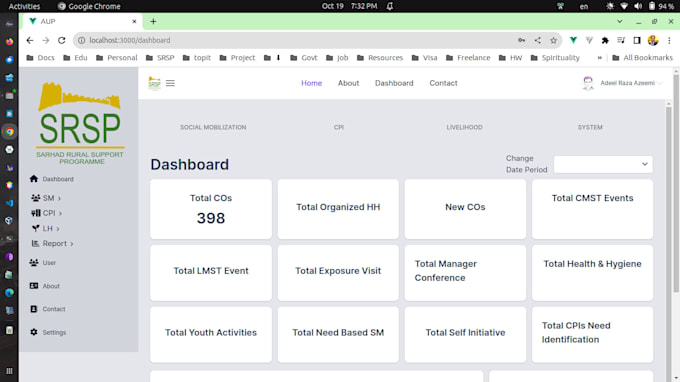Open Total CPIs Need Identification card

(x=592, y=334)
